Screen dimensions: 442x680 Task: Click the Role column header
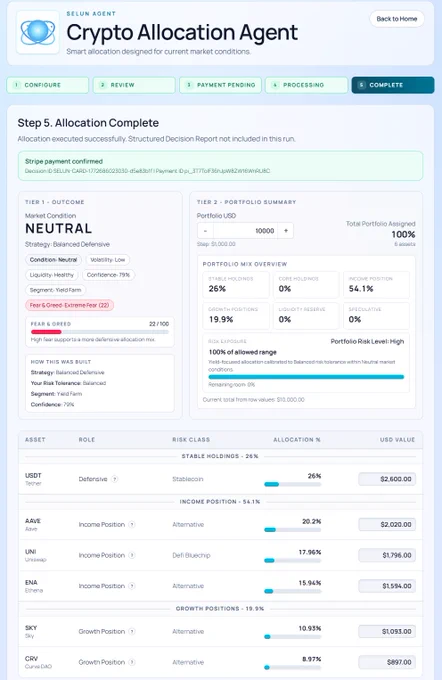point(87,440)
